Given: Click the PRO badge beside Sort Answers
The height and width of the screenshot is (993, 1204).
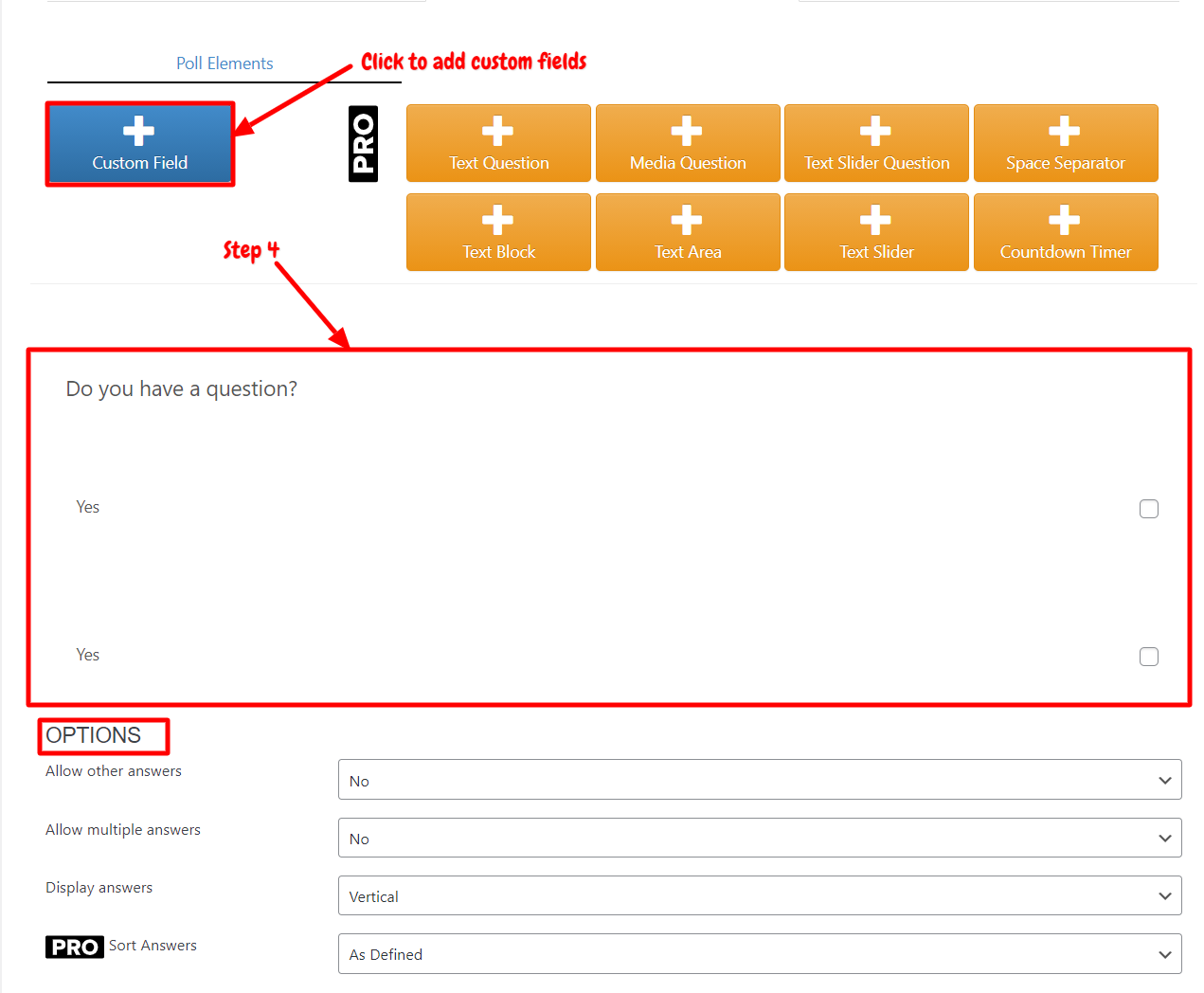Looking at the screenshot, I should click(x=75, y=947).
